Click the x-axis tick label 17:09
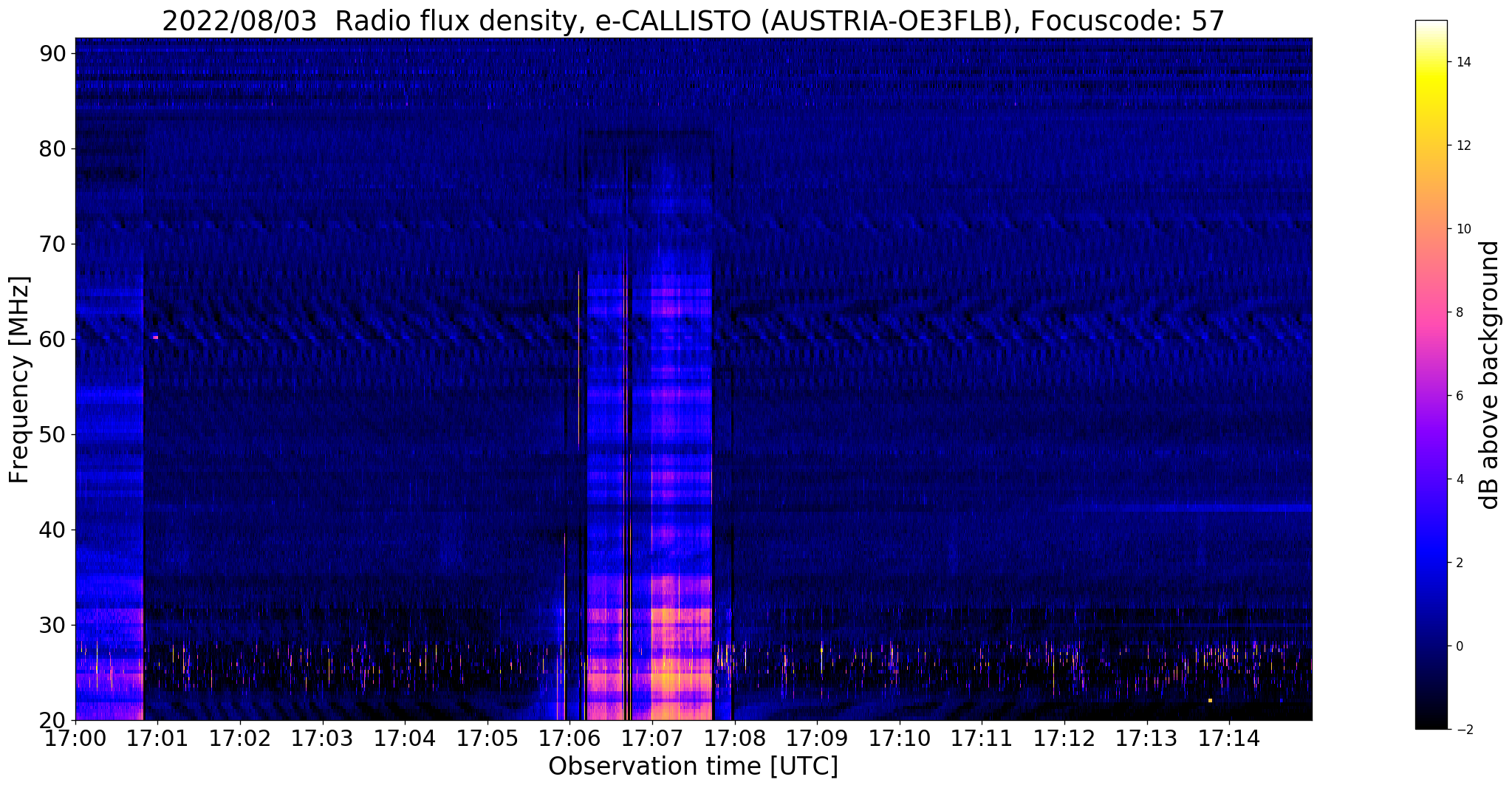 pyautogui.click(x=817, y=738)
